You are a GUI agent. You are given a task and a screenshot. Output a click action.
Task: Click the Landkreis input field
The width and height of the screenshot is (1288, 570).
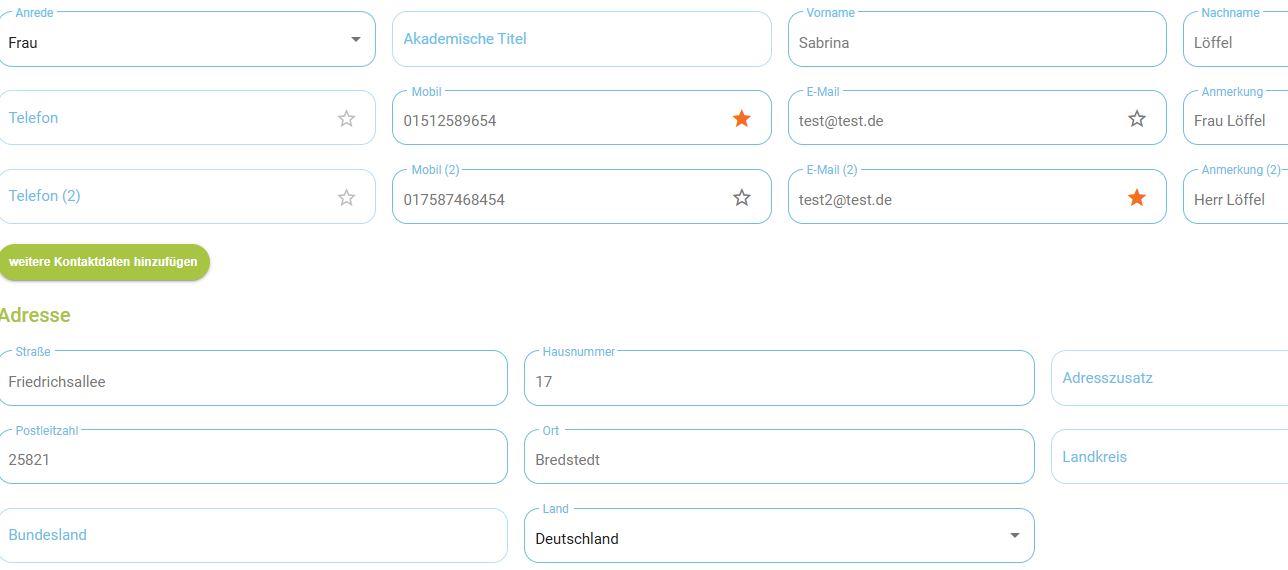tap(1169, 457)
